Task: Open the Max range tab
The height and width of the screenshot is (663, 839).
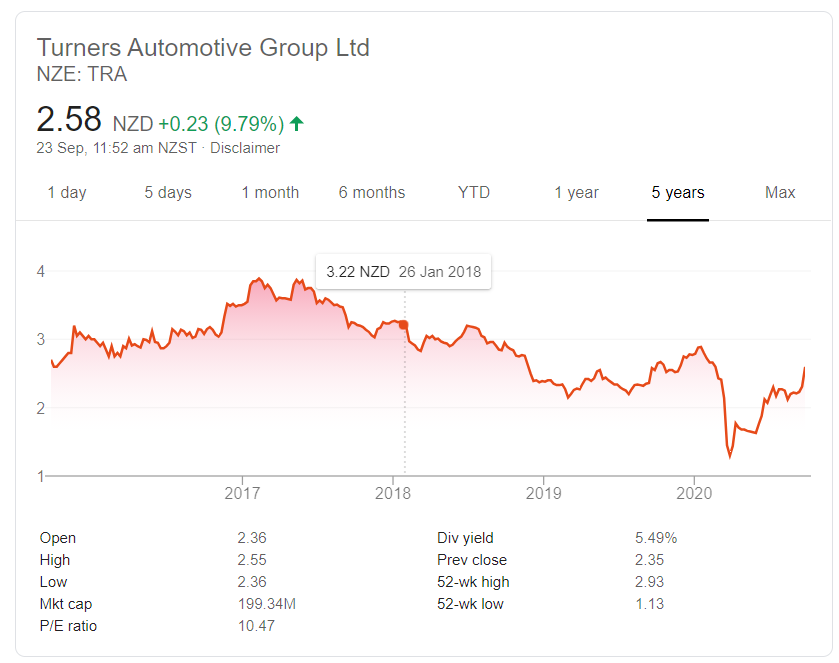Action: [x=780, y=192]
